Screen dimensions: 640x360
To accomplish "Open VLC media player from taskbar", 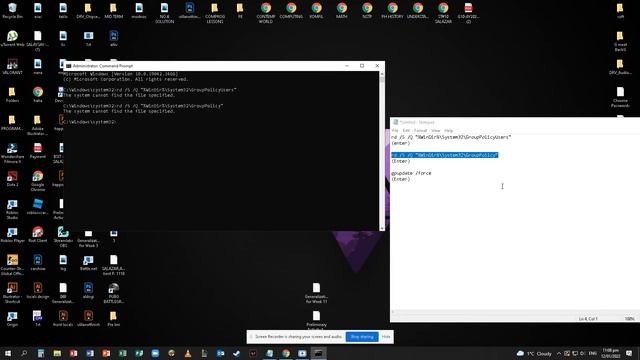I will pos(188,353).
